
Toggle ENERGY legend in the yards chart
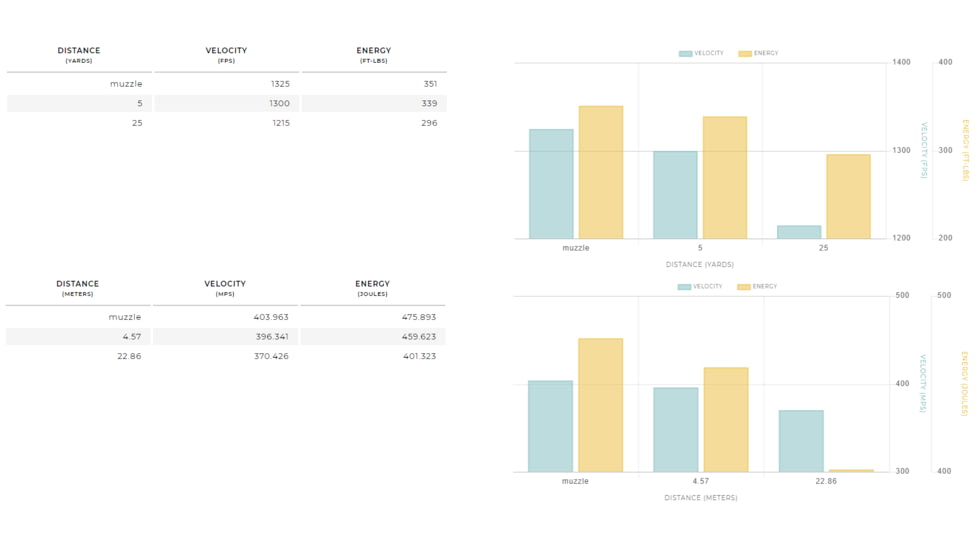click(758, 53)
